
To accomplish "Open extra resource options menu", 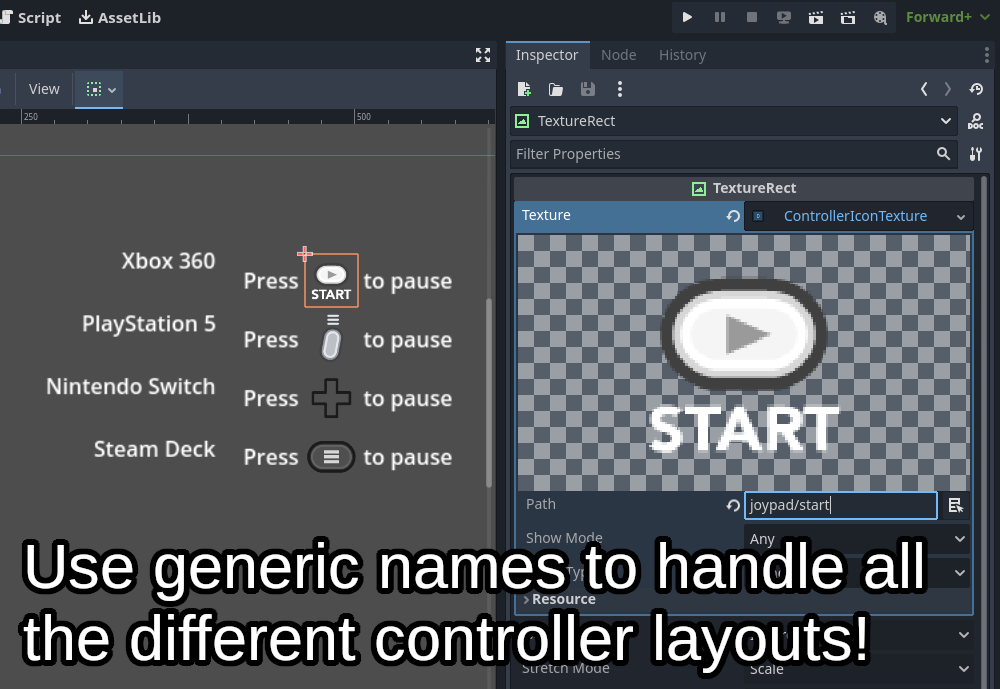I will (x=620, y=89).
